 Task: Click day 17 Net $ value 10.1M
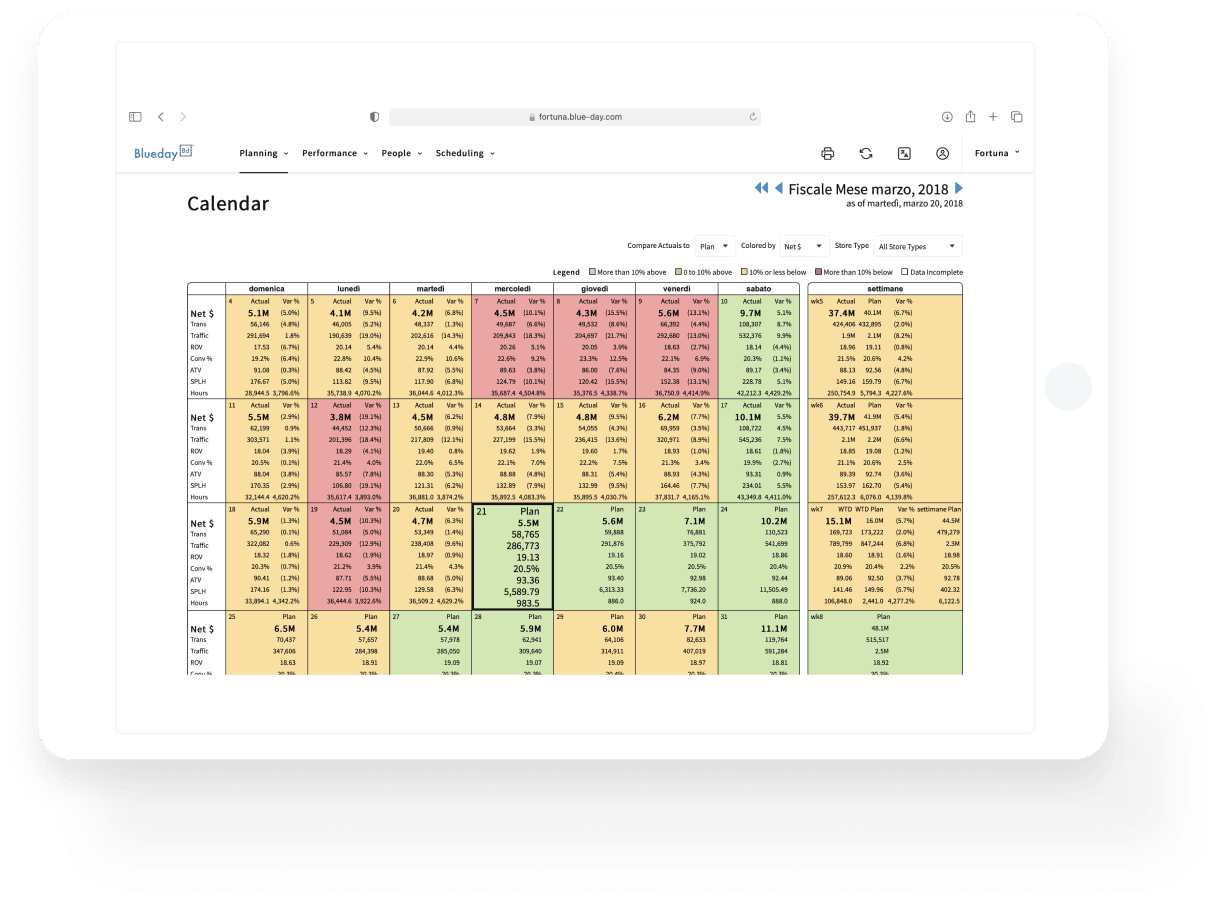[x=748, y=417]
